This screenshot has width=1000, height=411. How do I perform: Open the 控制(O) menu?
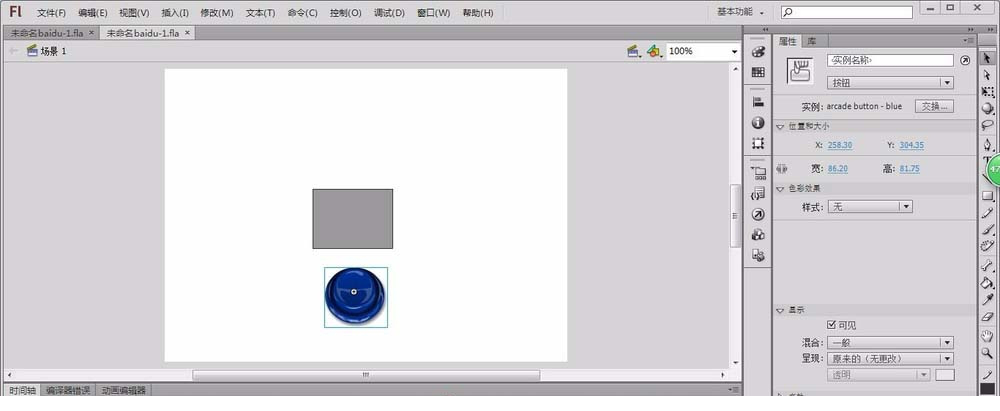coord(346,13)
